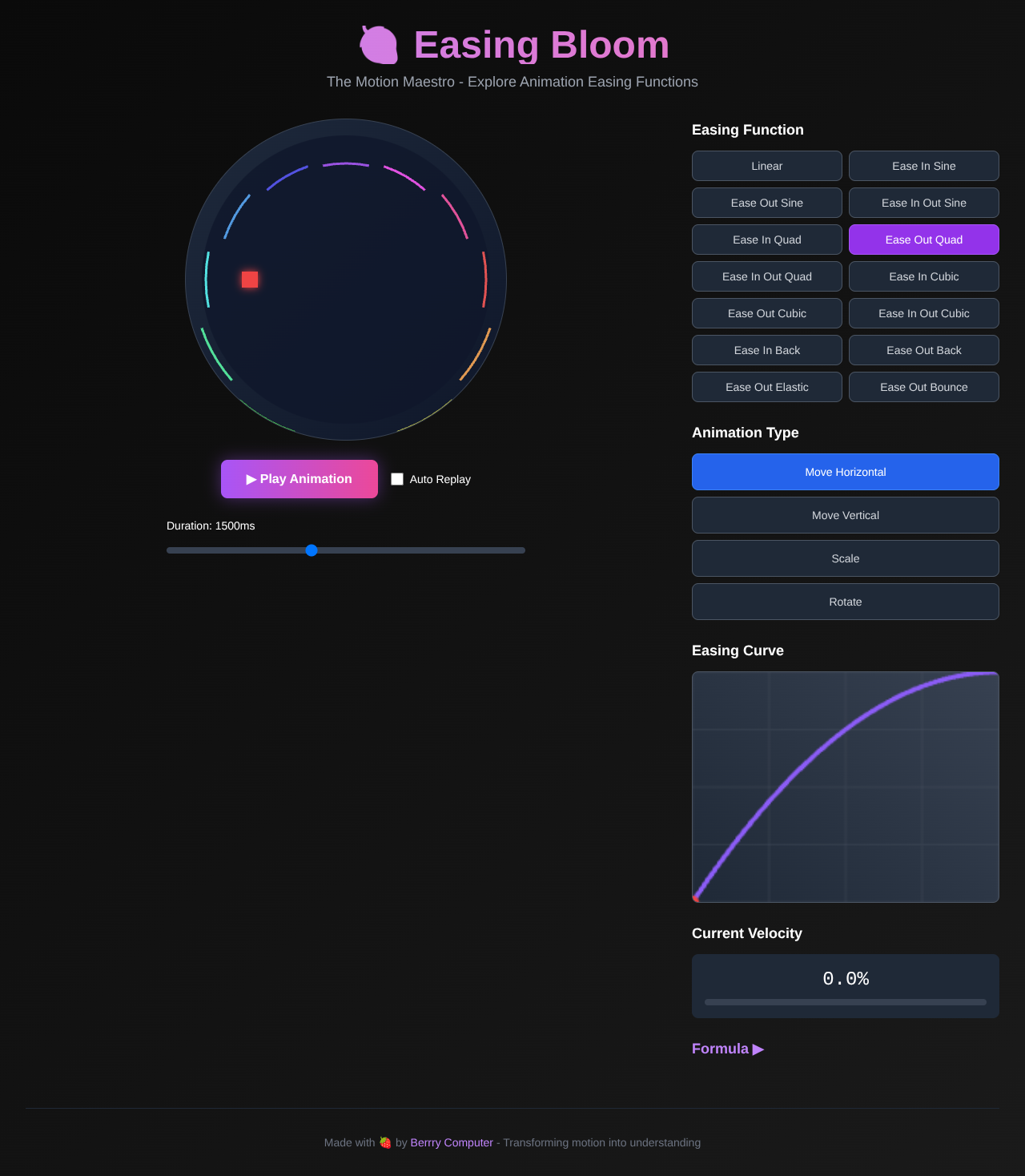Switch easing to Ease Out Bounce
1025x1176 pixels.
(923, 387)
